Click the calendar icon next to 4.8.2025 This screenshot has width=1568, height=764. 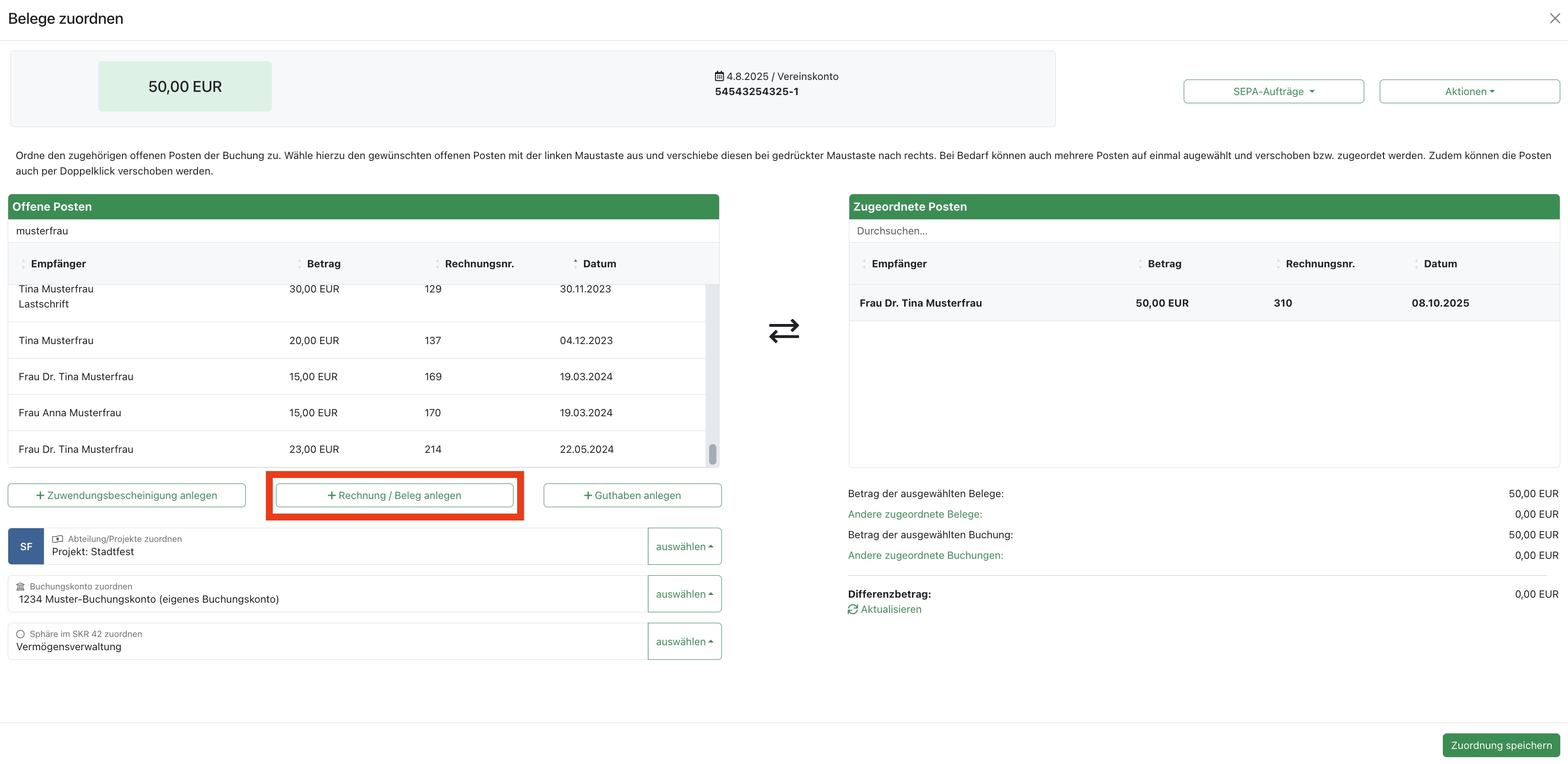(x=719, y=76)
